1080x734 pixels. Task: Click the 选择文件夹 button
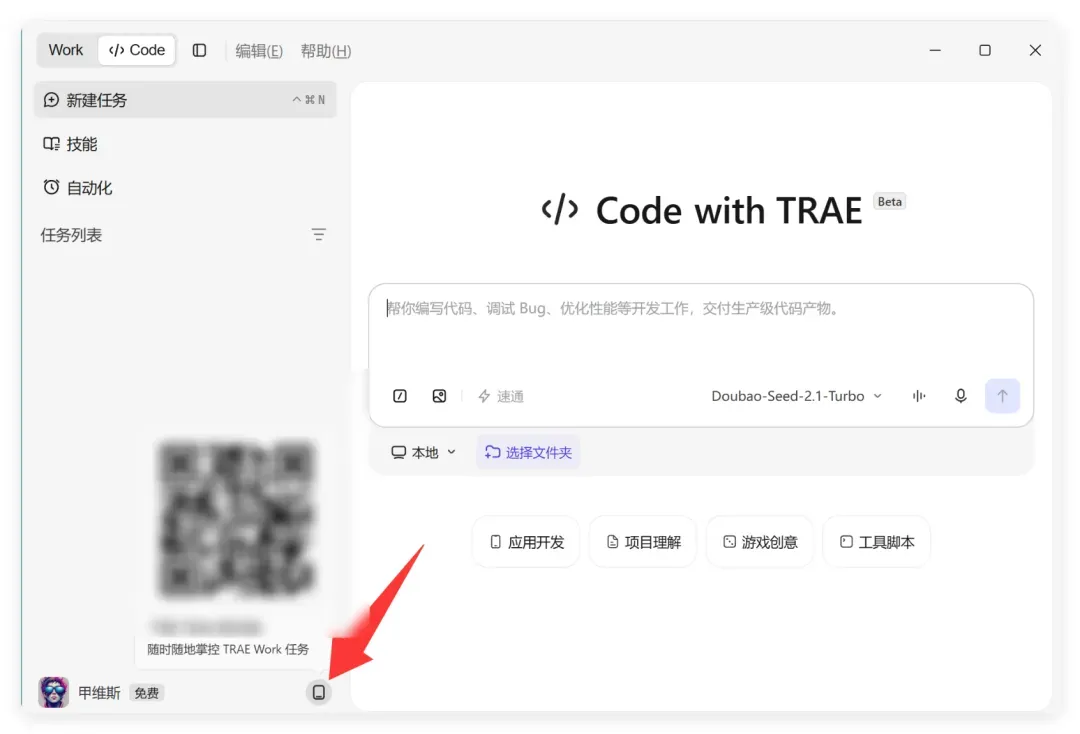(528, 452)
